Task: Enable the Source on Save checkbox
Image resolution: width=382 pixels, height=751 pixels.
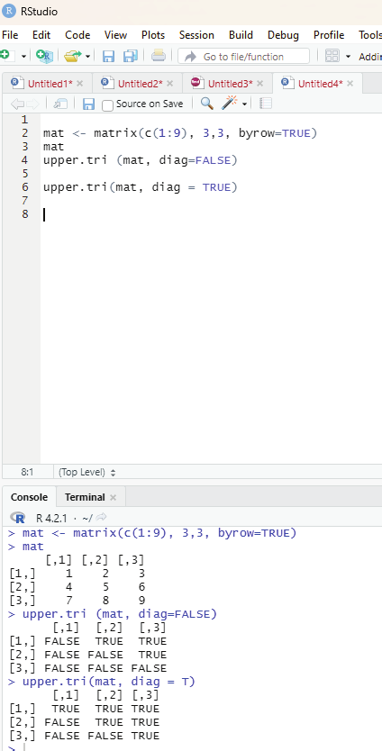Action: click(108, 105)
